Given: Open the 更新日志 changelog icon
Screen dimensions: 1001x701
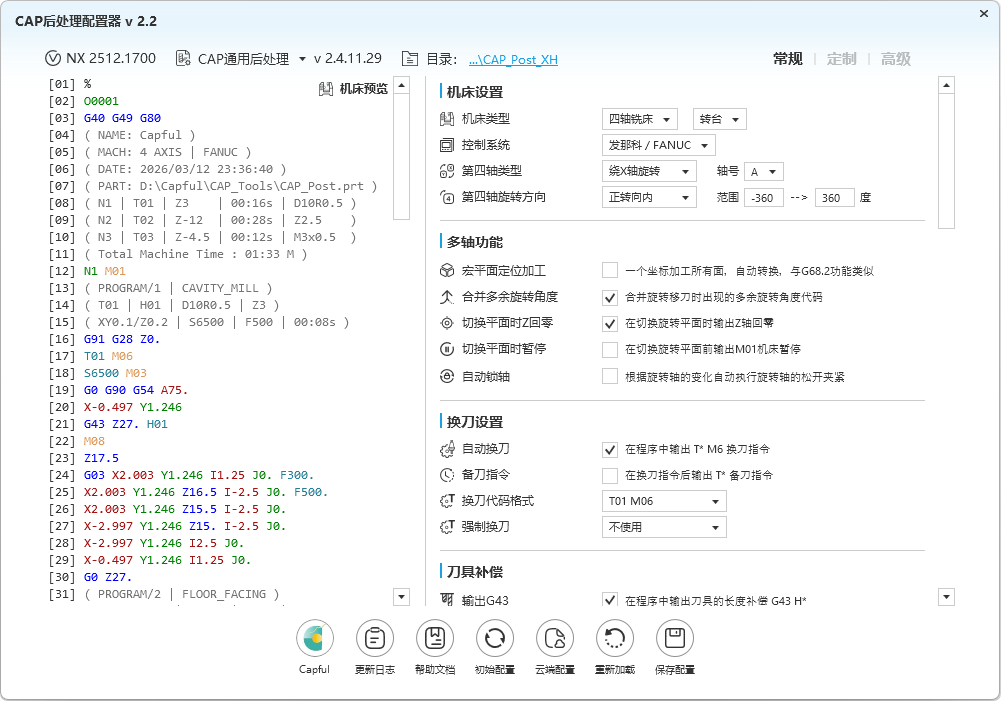Looking at the screenshot, I should click(x=374, y=638).
